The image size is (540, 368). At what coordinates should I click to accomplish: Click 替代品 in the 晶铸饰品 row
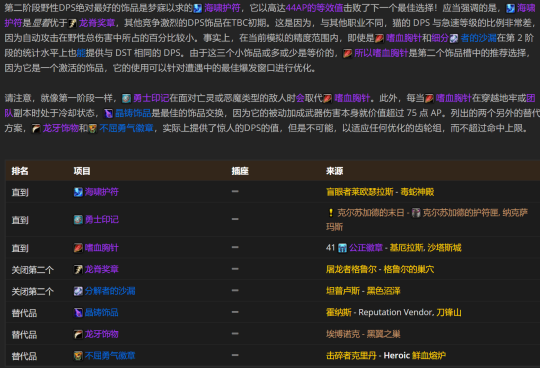[x=24, y=313]
